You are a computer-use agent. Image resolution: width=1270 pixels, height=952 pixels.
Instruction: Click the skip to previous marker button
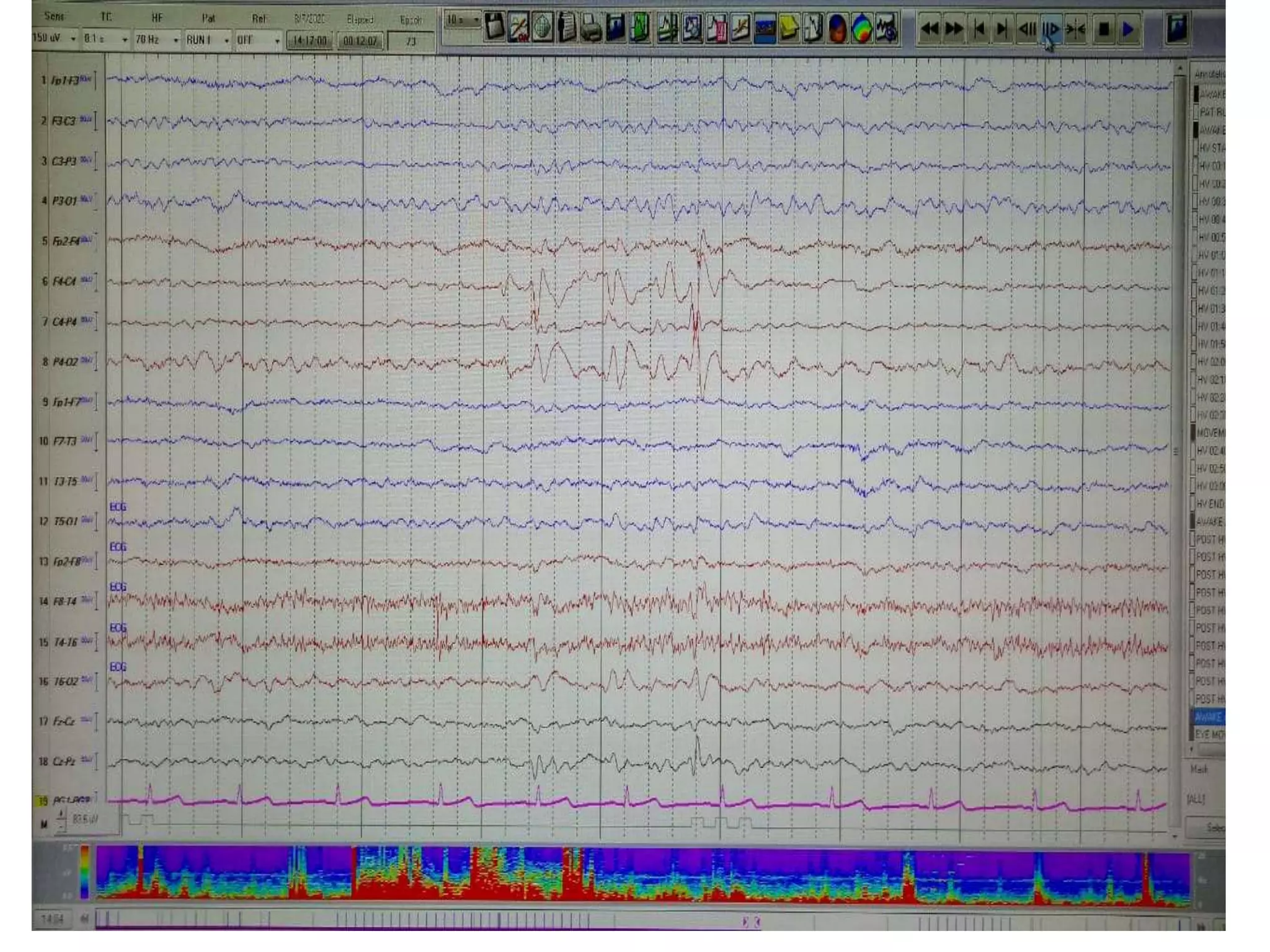(979, 29)
